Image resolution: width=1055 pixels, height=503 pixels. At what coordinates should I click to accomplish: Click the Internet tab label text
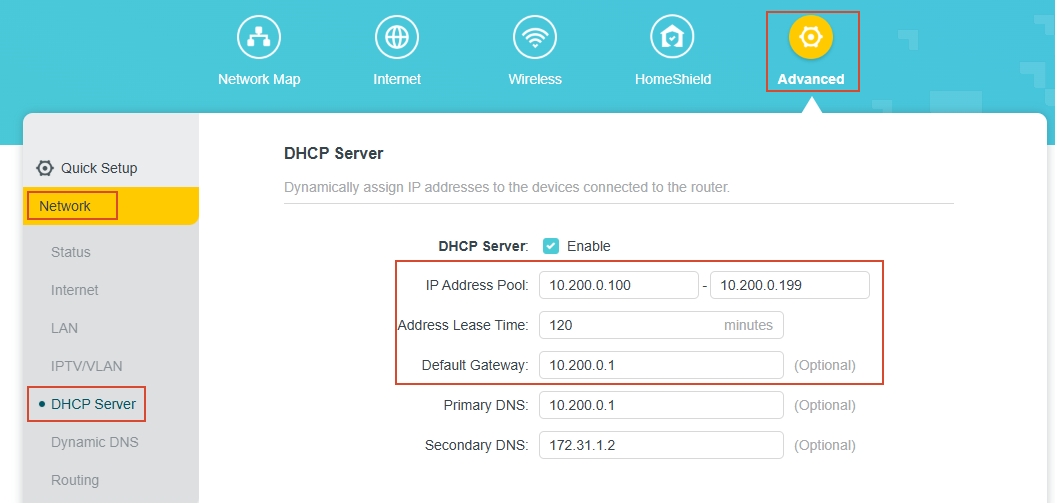(x=397, y=79)
